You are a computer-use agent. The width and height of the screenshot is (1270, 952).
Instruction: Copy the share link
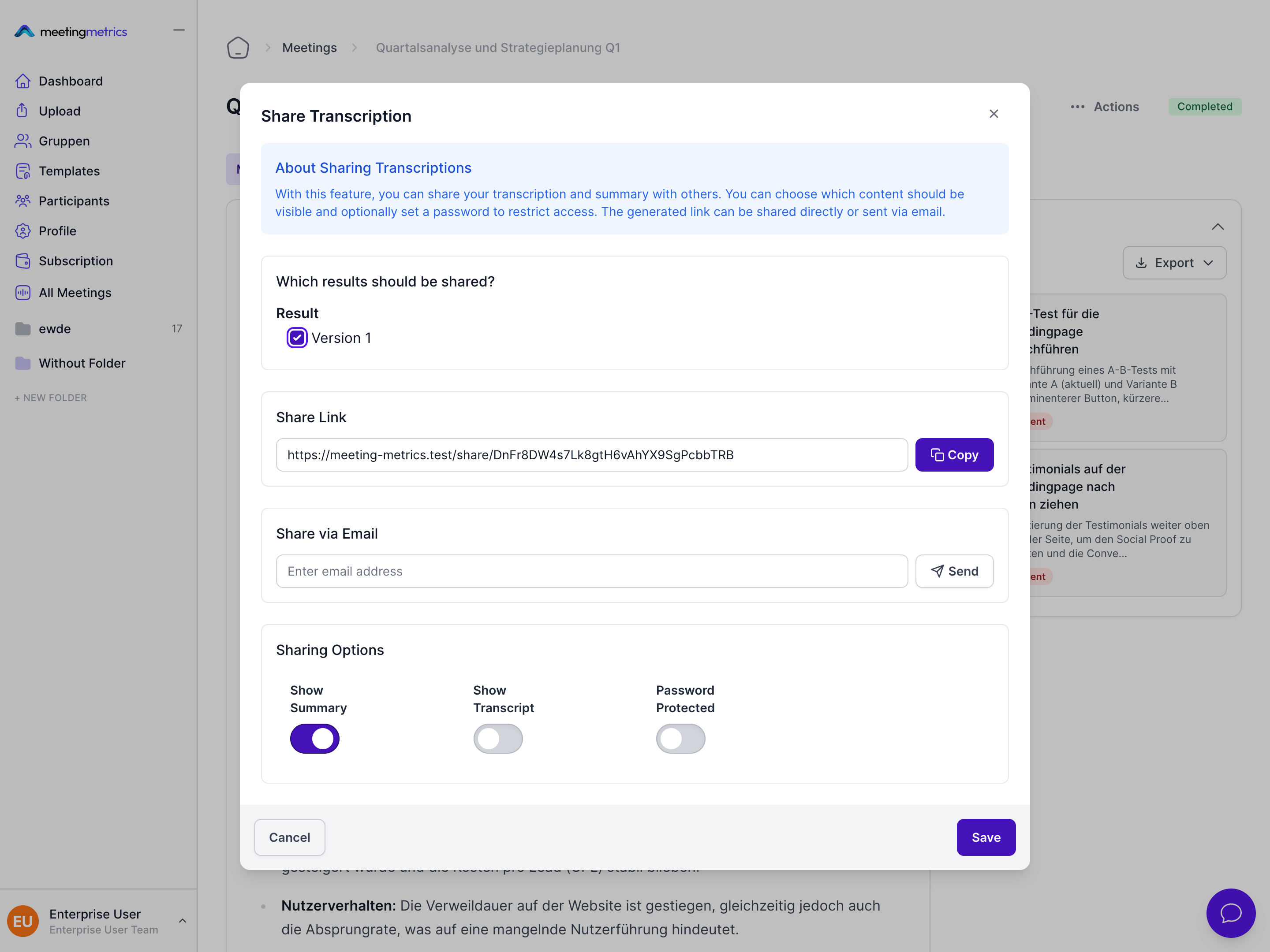coord(954,455)
